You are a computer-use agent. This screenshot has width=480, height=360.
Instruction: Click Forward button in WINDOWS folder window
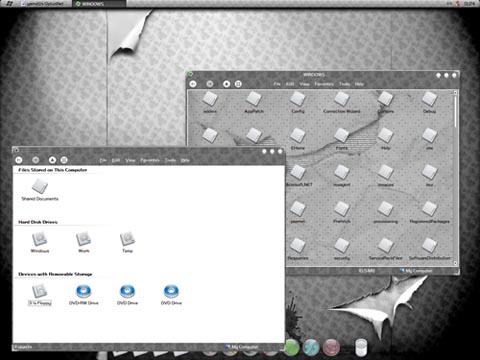[210, 84]
